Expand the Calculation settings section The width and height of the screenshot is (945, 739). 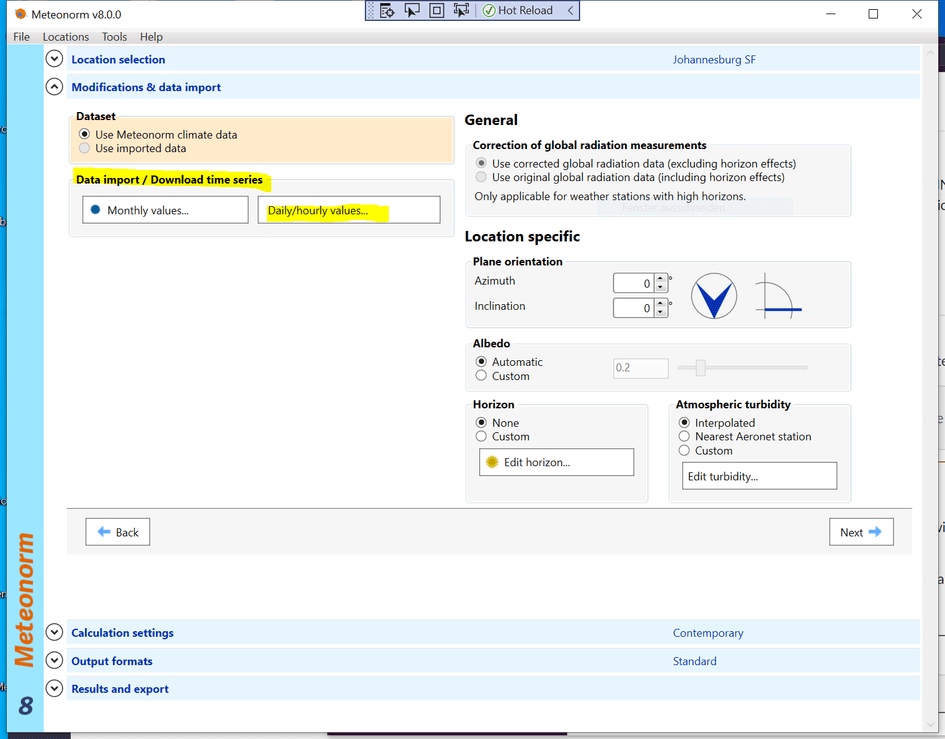click(x=54, y=632)
